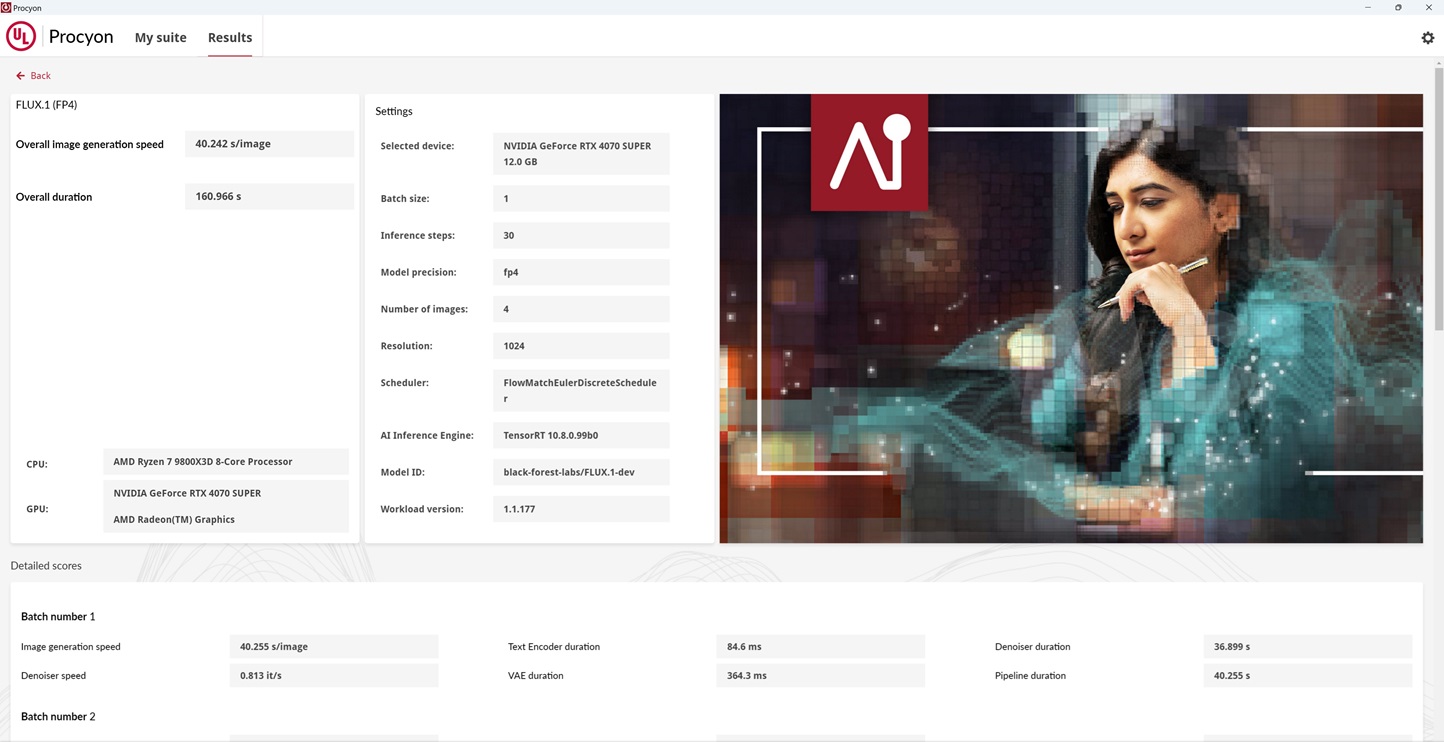Go back using the Back link
The image size is (1444, 742).
pyautogui.click(x=40, y=76)
